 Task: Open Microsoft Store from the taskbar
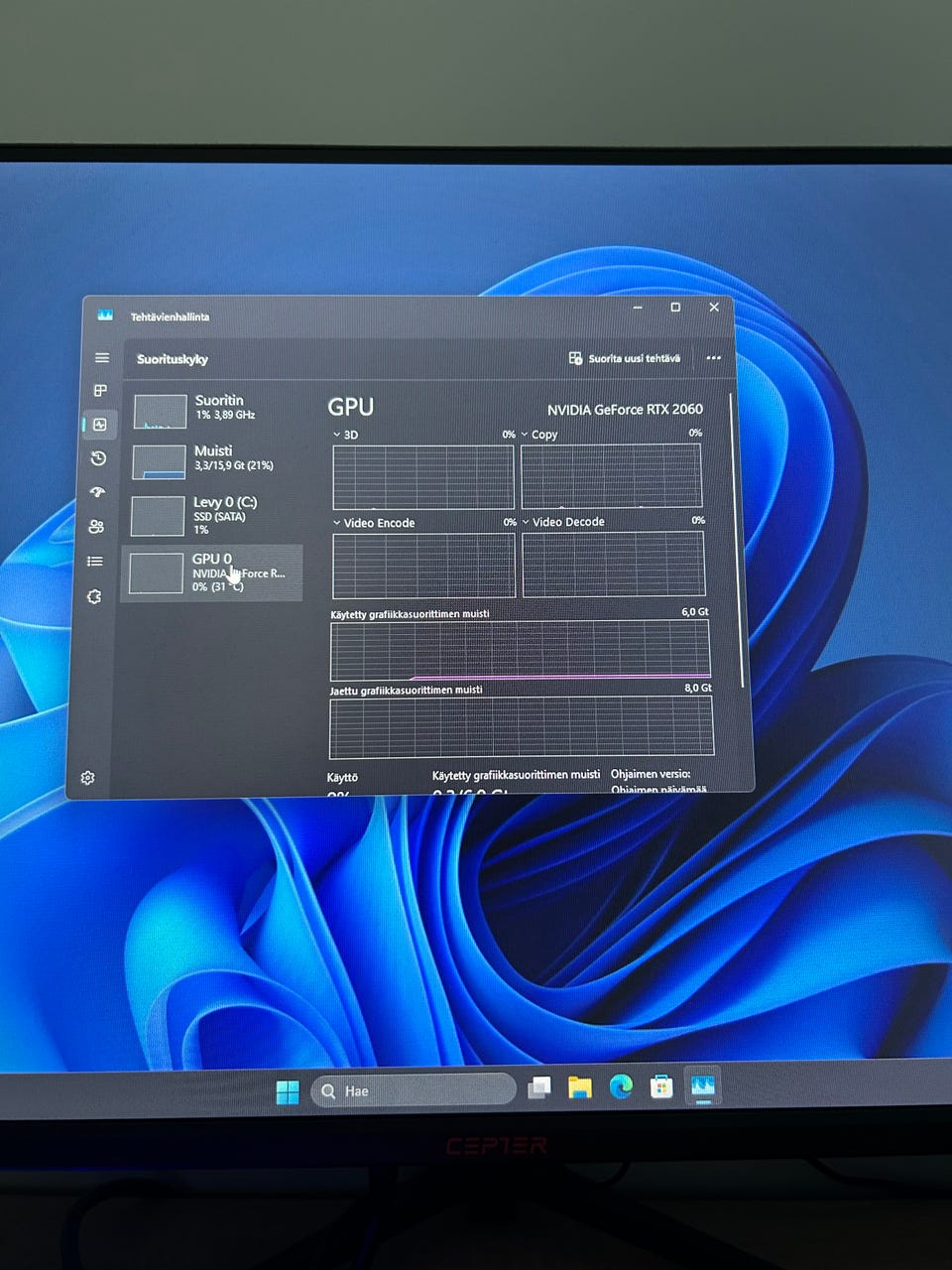click(661, 1087)
